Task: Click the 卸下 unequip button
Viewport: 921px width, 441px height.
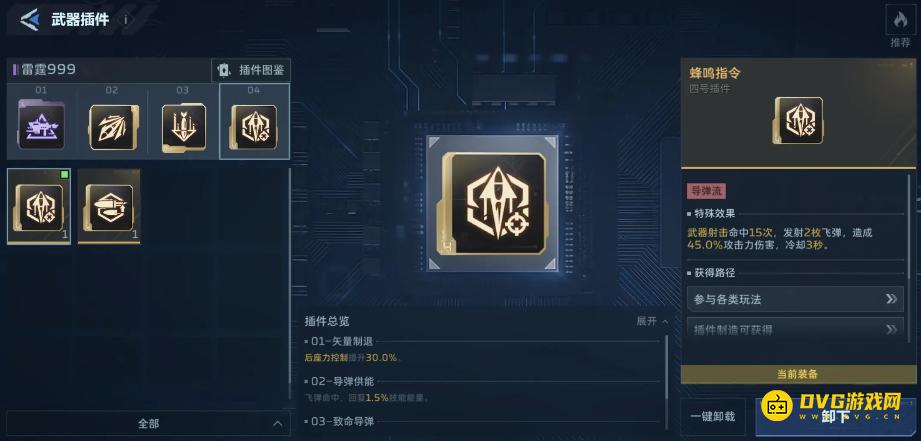Action: pyautogui.click(x=835, y=417)
